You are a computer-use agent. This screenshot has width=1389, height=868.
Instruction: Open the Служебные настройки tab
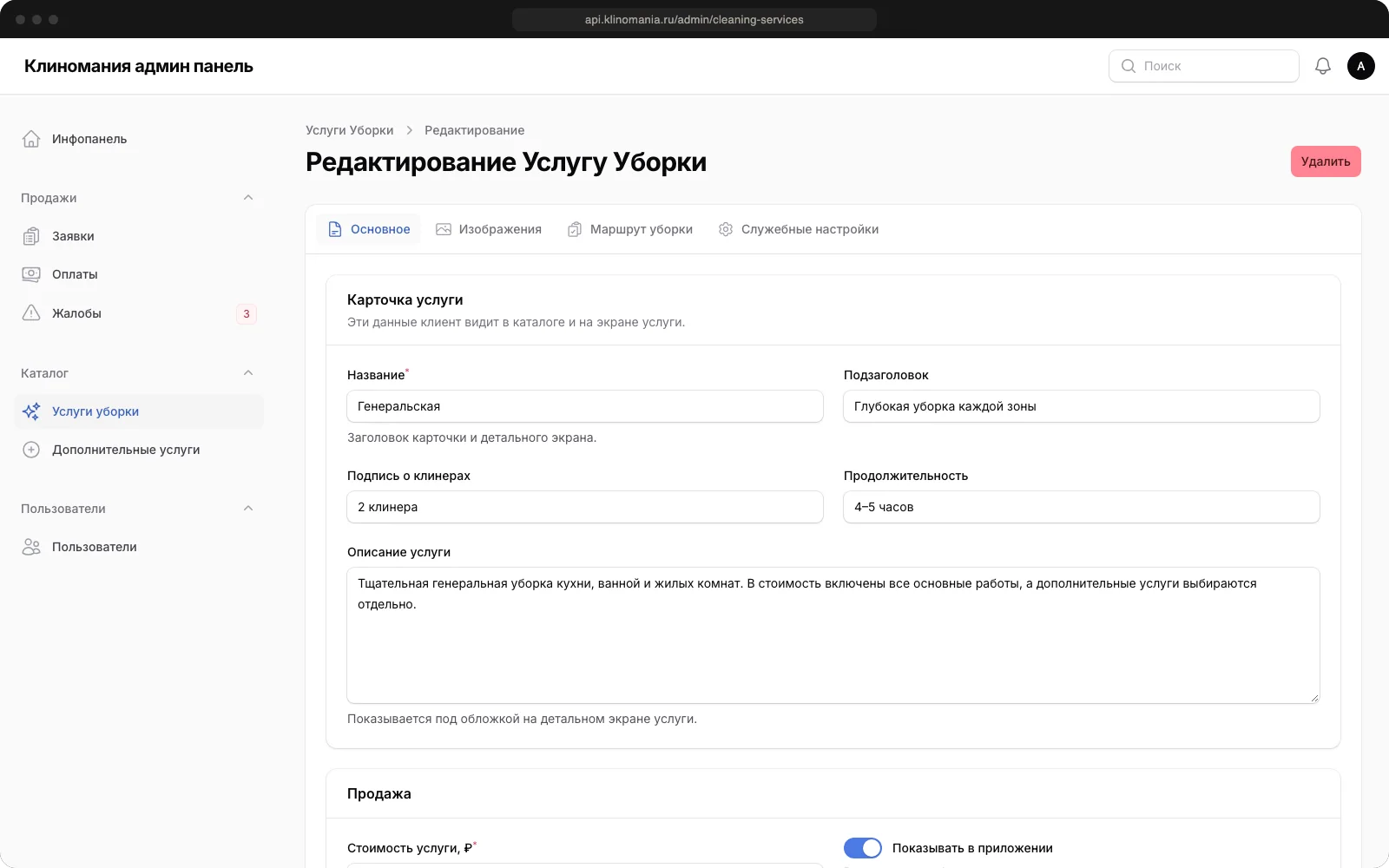(799, 229)
